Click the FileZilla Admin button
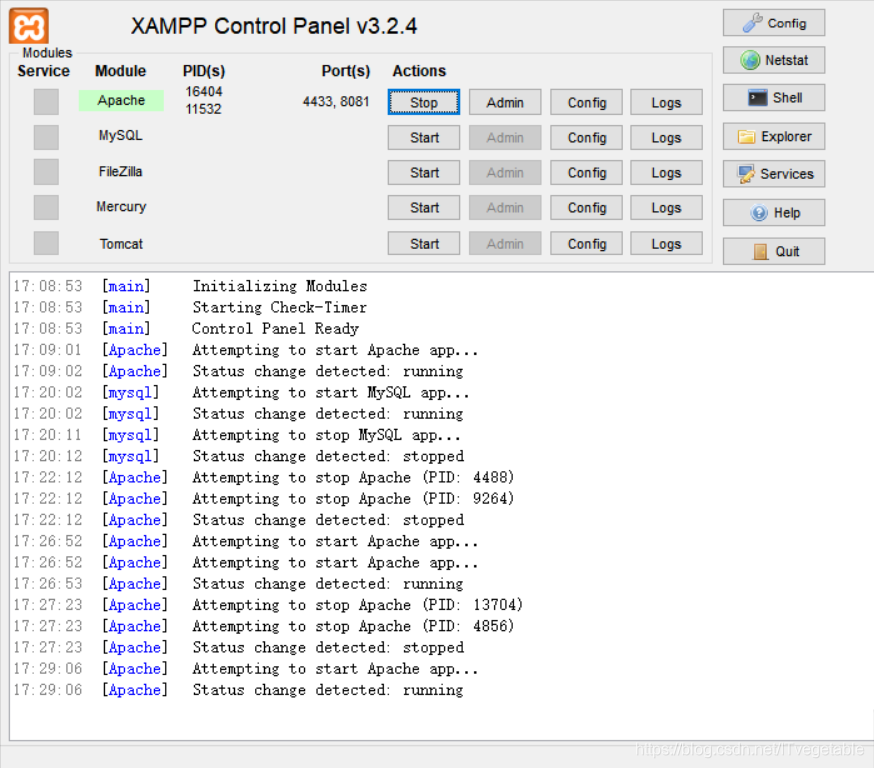 pos(504,173)
